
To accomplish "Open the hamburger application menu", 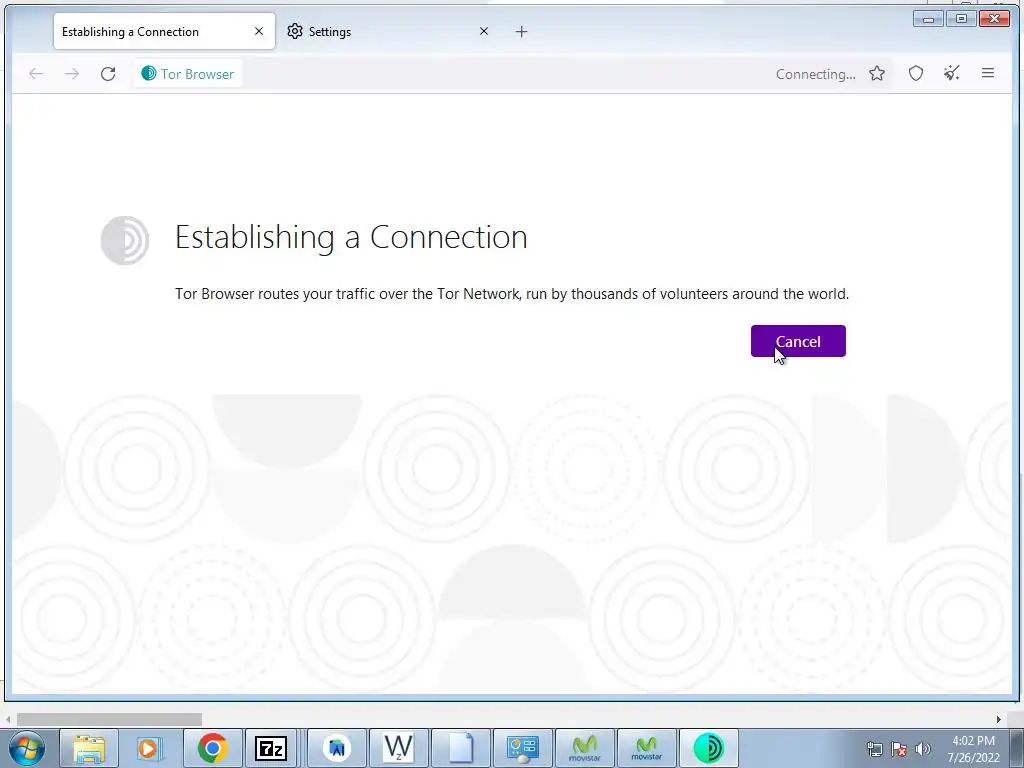I will [x=987, y=73].
